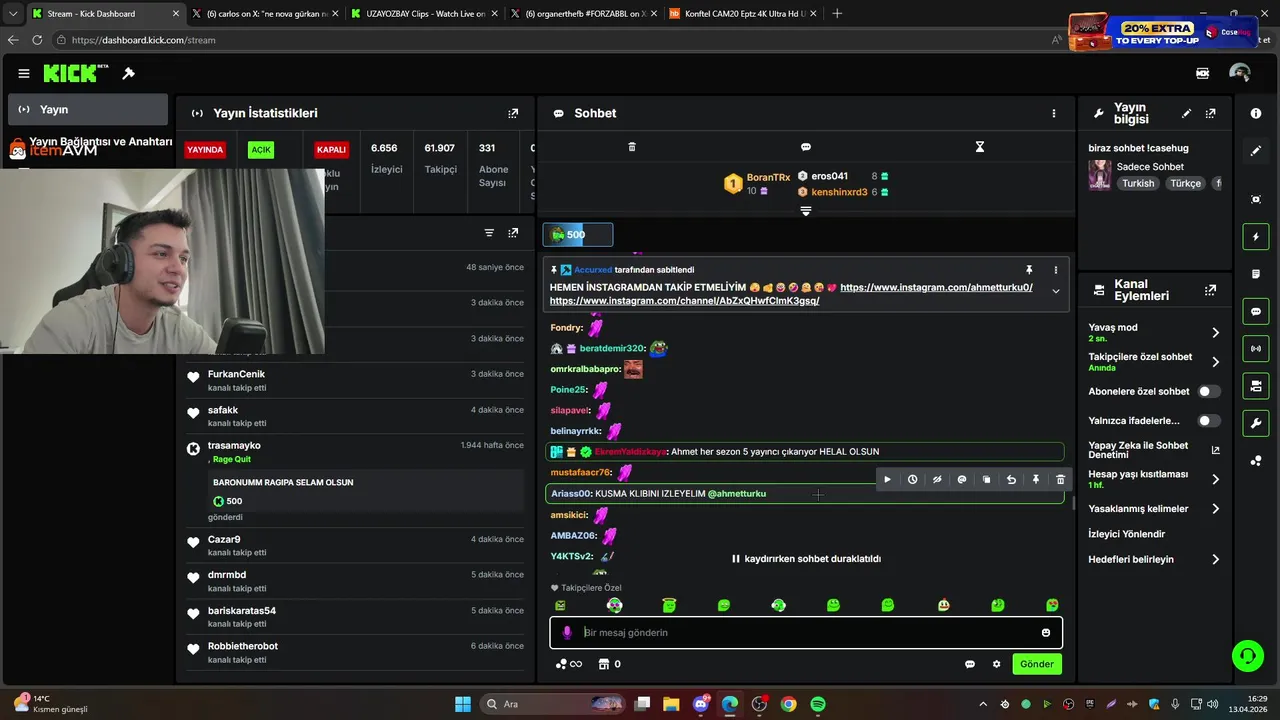Switch to UZAYOZBAY Clips browser tab
1280x720 pixels.
pos(425,14)
